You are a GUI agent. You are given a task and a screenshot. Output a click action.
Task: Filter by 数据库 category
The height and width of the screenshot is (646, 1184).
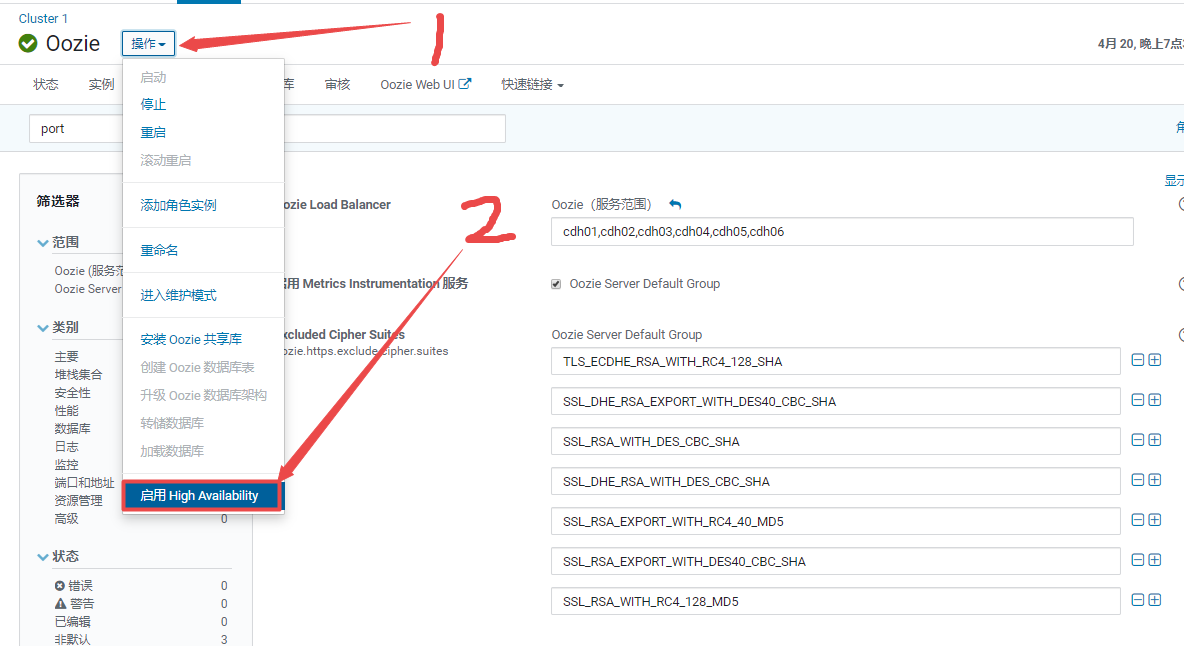(x=72, y=429)
